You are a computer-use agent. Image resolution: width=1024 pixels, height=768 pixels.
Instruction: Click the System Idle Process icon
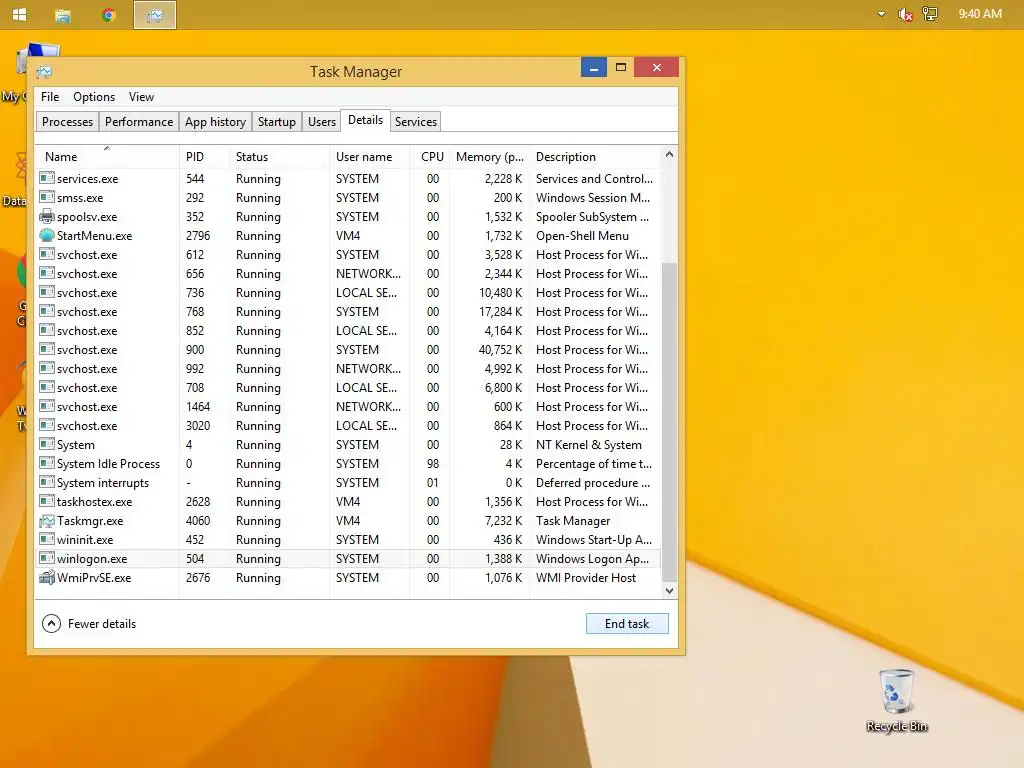(46, 463)
